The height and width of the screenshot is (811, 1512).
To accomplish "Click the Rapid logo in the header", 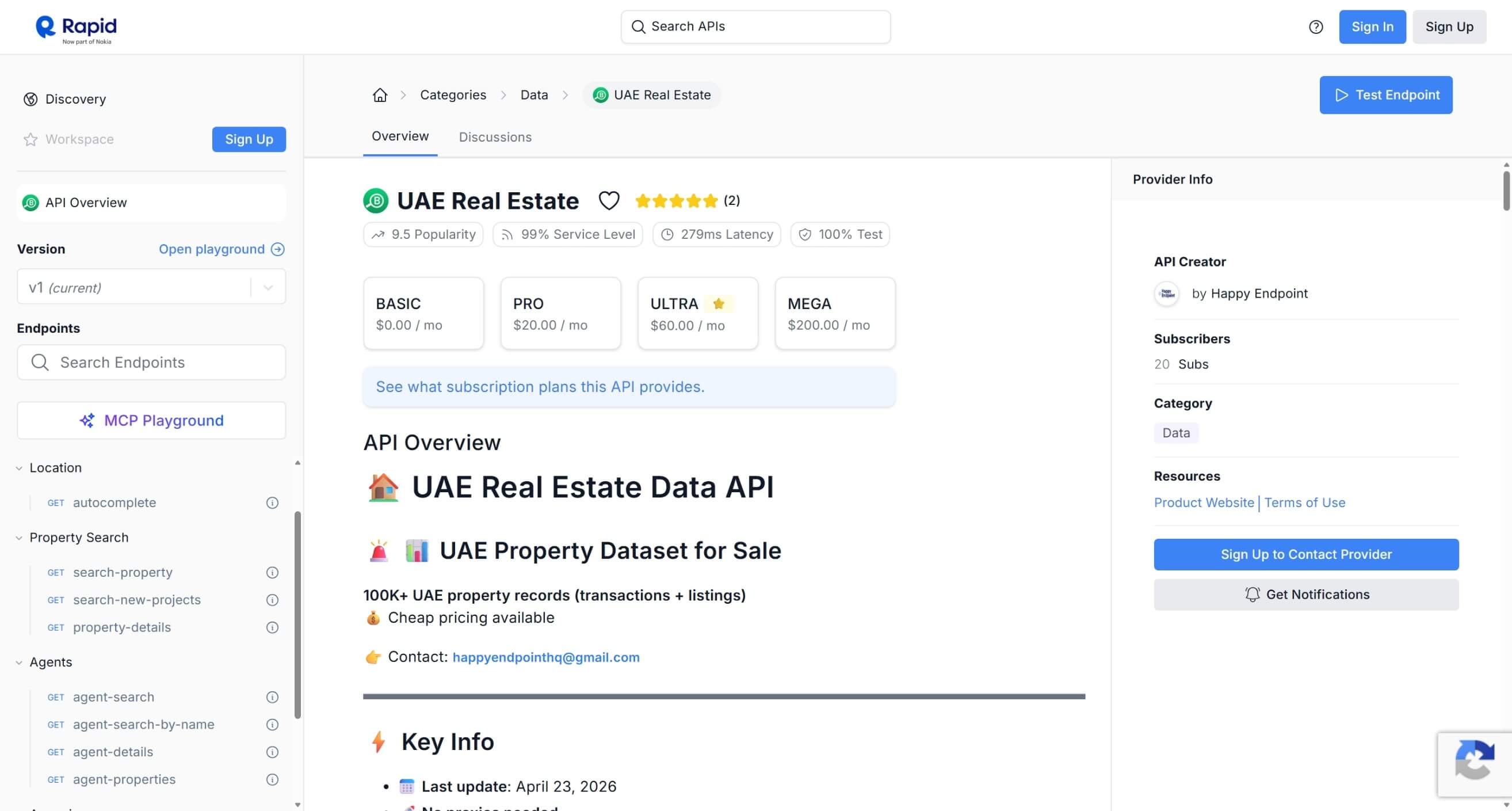I will tap(77, 28).
